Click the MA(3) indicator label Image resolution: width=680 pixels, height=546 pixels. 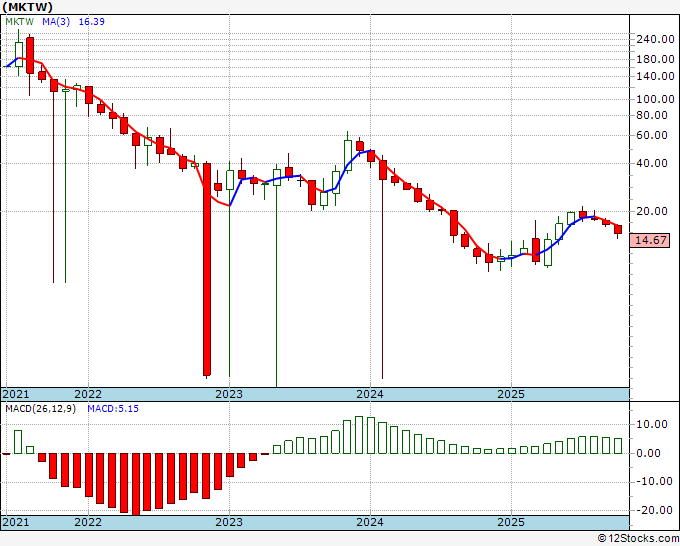[x=56, y=22]
